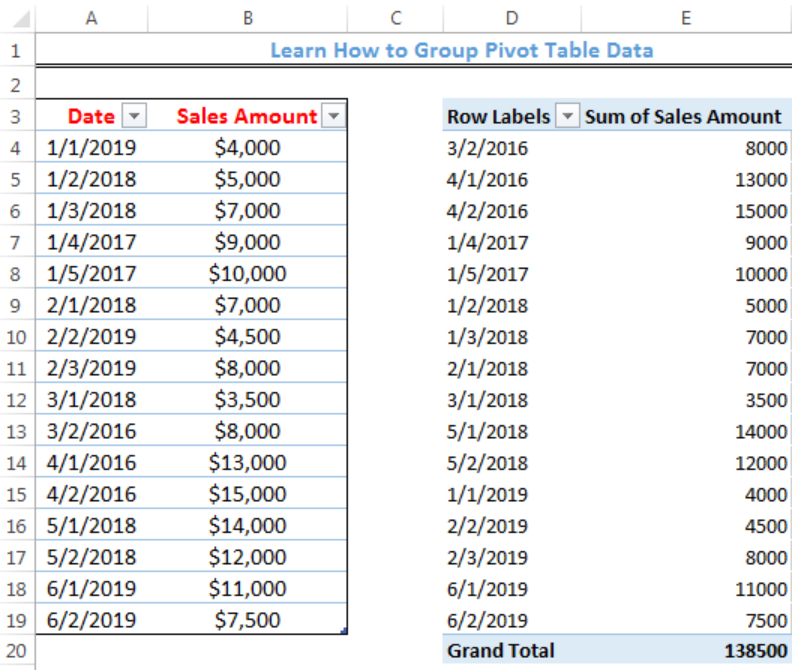Open the Date column filter dropdown
Viewport: 801px width, 670px height.
[x=134, y=116]
